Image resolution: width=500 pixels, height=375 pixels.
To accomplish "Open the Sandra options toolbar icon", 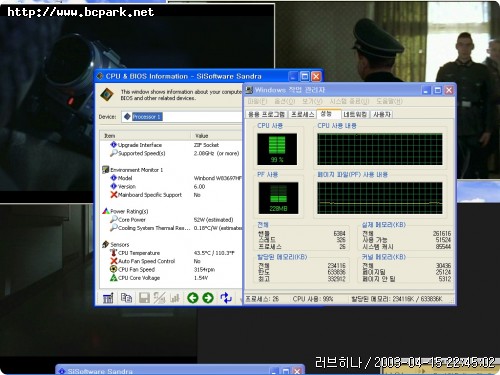I will point(108,298).
